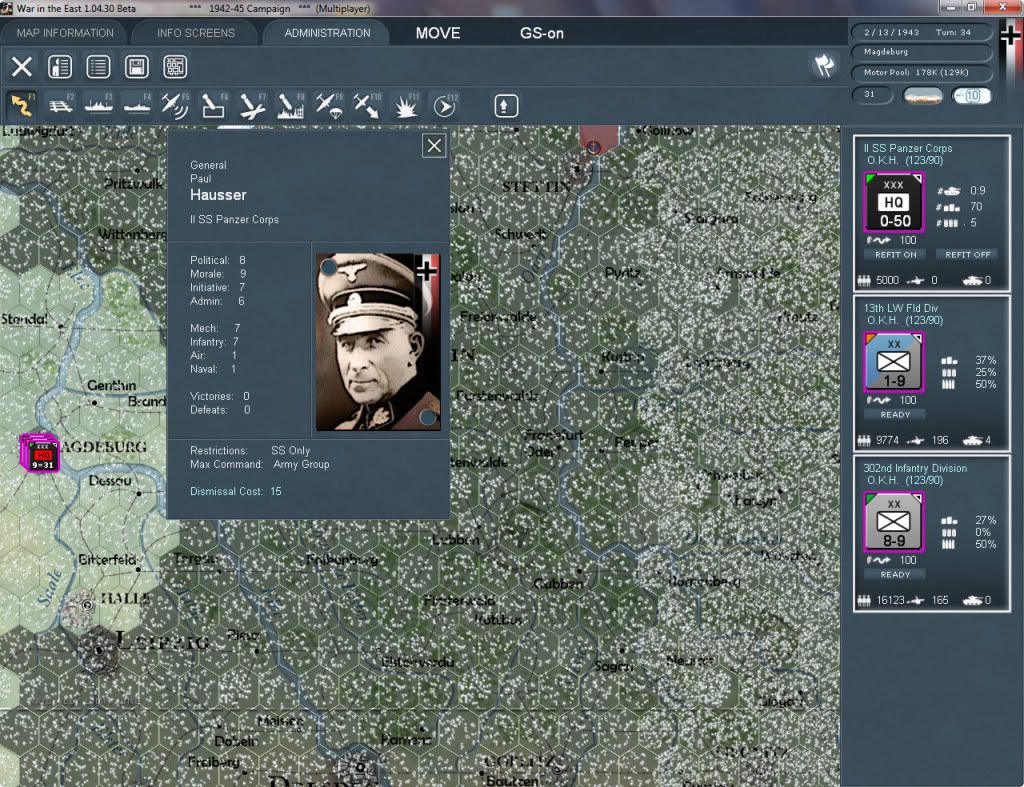Click the name Hausser in the panel
The height and width of the screenshot is (787, 1024).
point(218,195)
